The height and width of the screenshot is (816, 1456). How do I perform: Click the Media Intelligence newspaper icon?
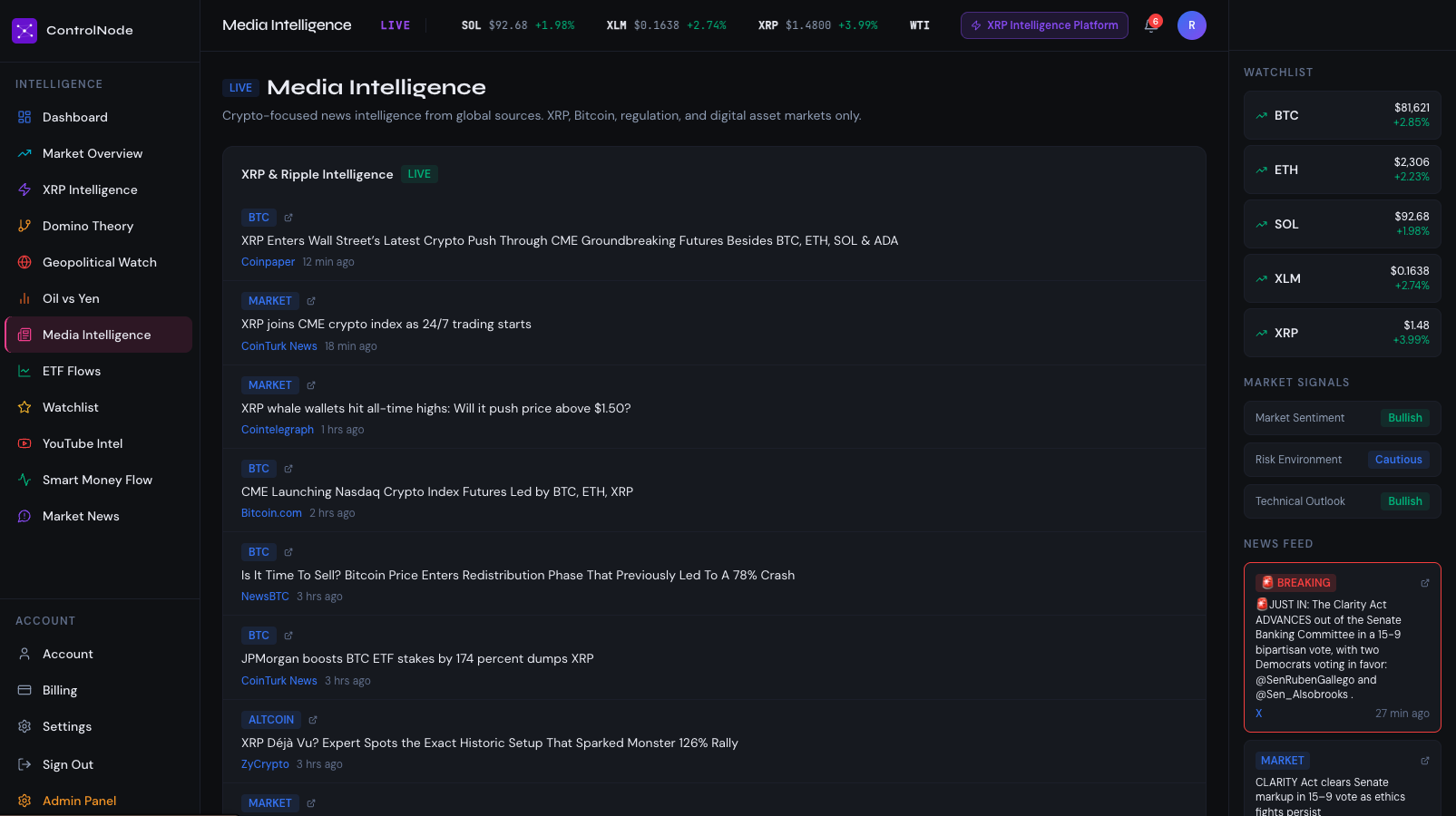click(x=24, y=335)
